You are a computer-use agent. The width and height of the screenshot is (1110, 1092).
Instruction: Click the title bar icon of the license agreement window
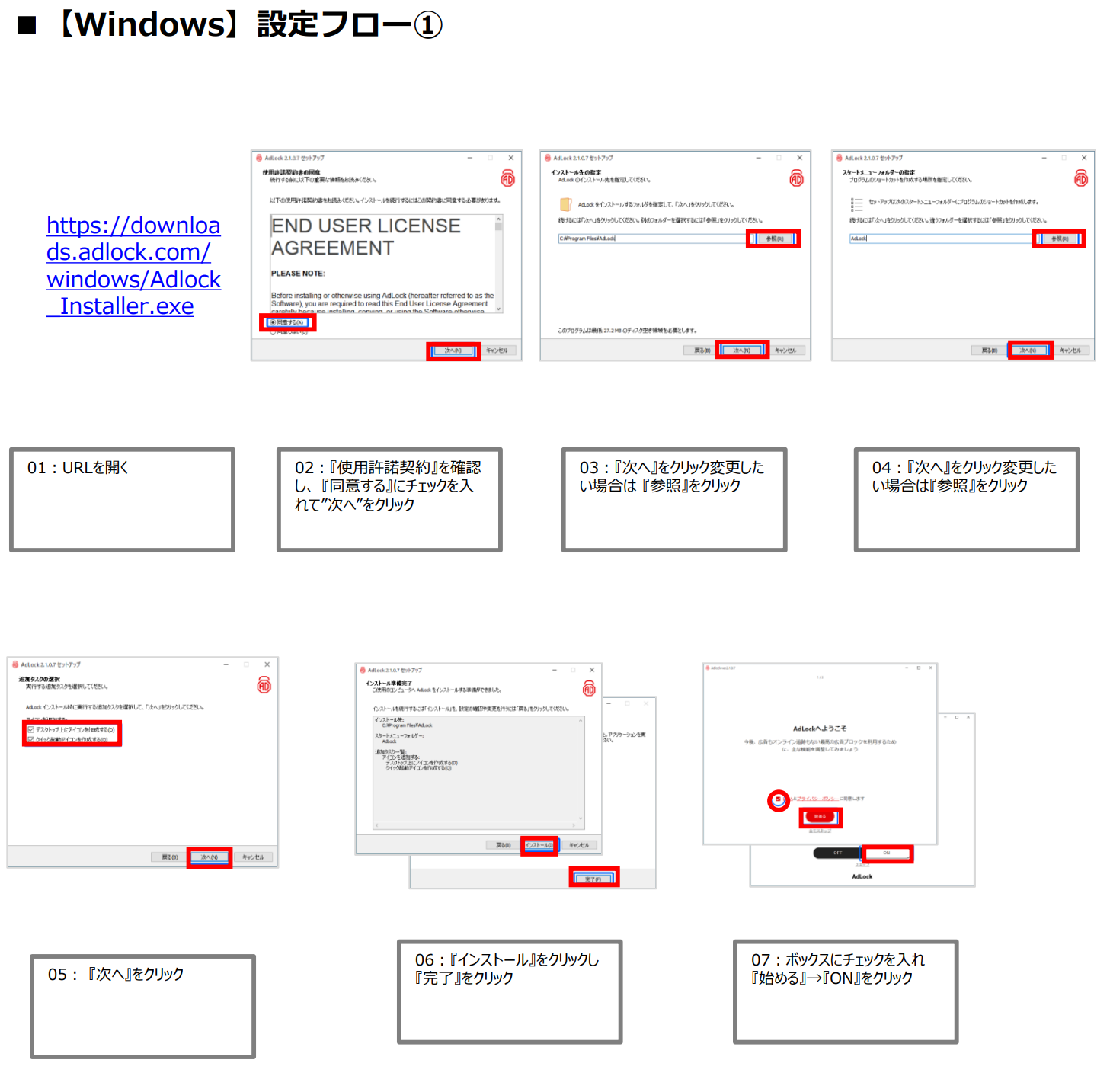pyautogui.click(x=259, y=158)
